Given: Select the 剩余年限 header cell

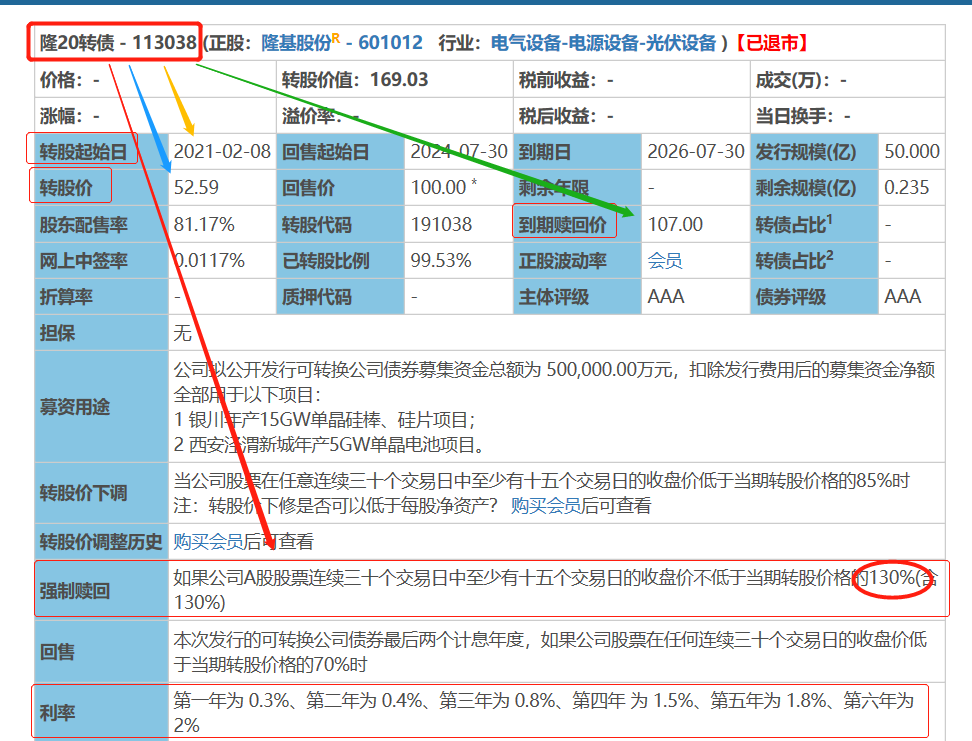Looking at the screenshot, I should click(x=578, y=187).
